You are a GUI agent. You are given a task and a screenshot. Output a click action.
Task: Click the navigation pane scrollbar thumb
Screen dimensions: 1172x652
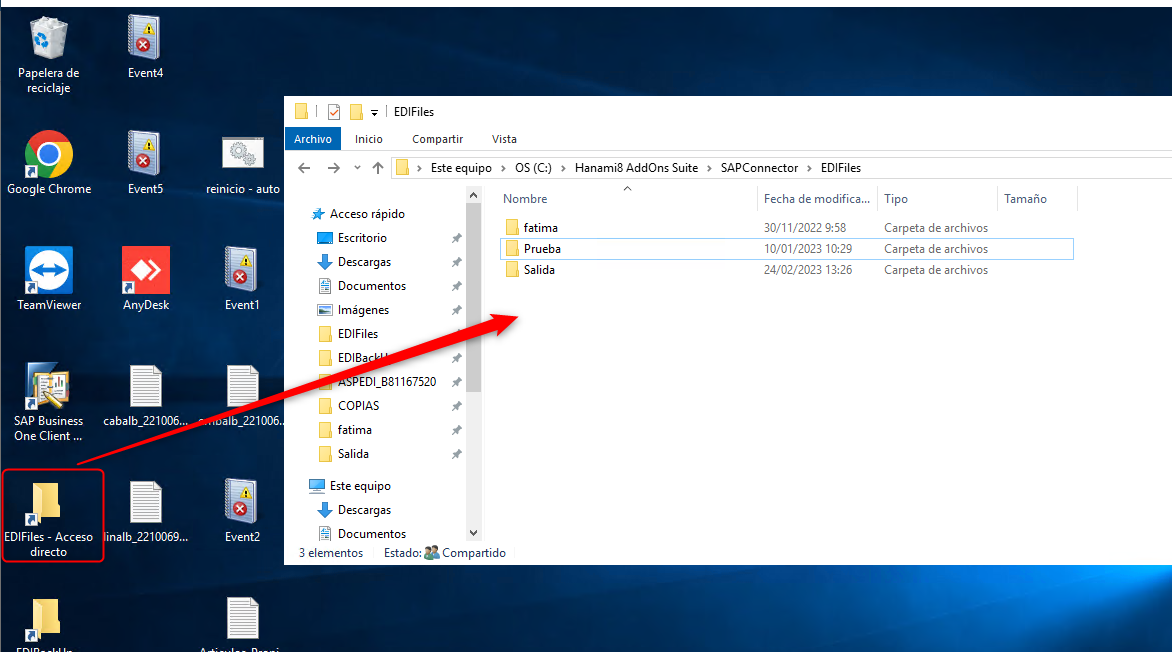coord(473,298)
